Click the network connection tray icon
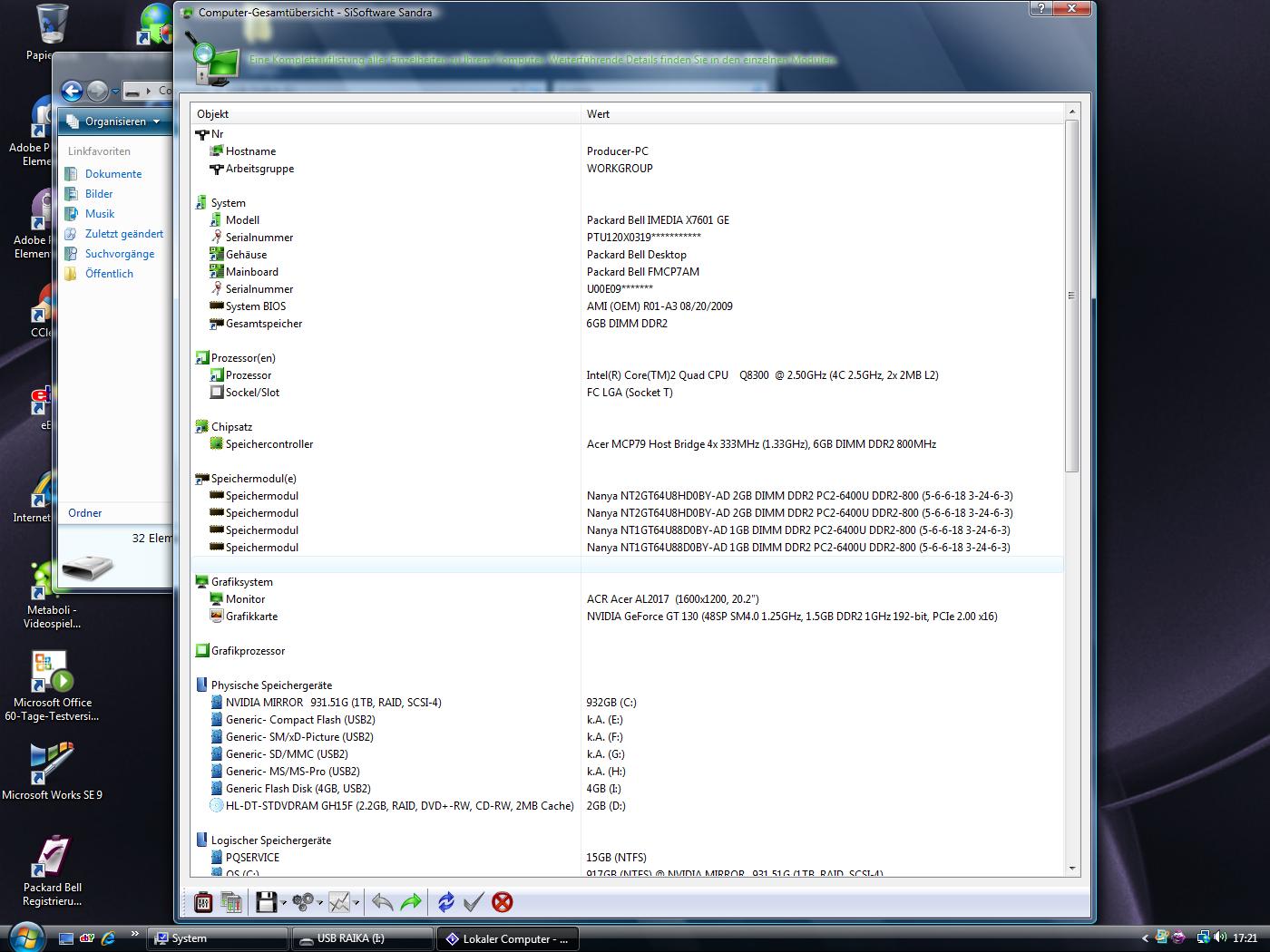 [1203, 937]
